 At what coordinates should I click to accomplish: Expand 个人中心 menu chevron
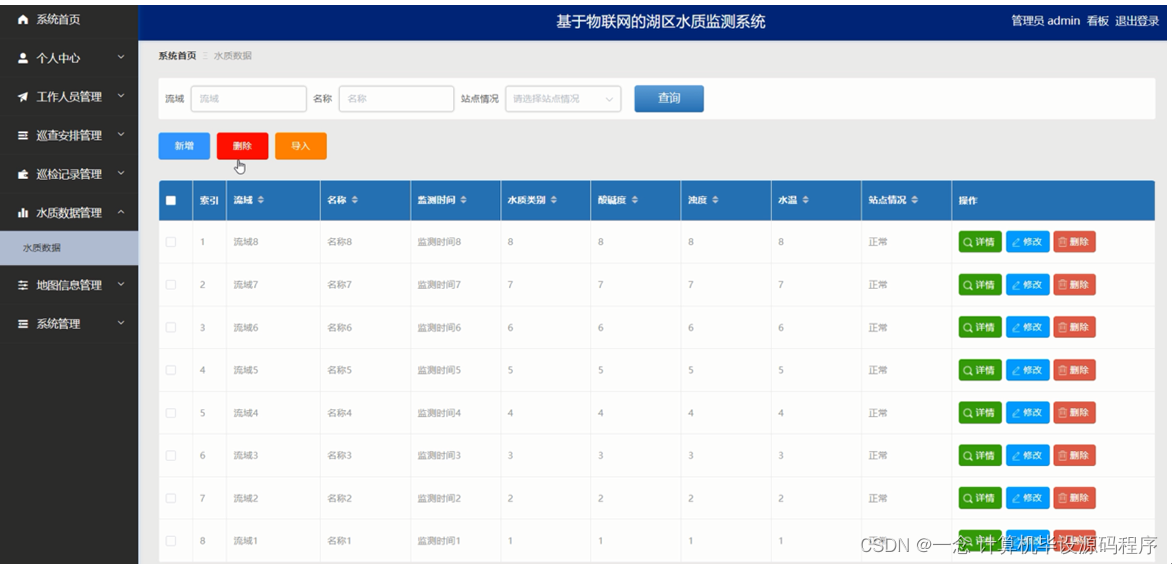tap(120, 57)
